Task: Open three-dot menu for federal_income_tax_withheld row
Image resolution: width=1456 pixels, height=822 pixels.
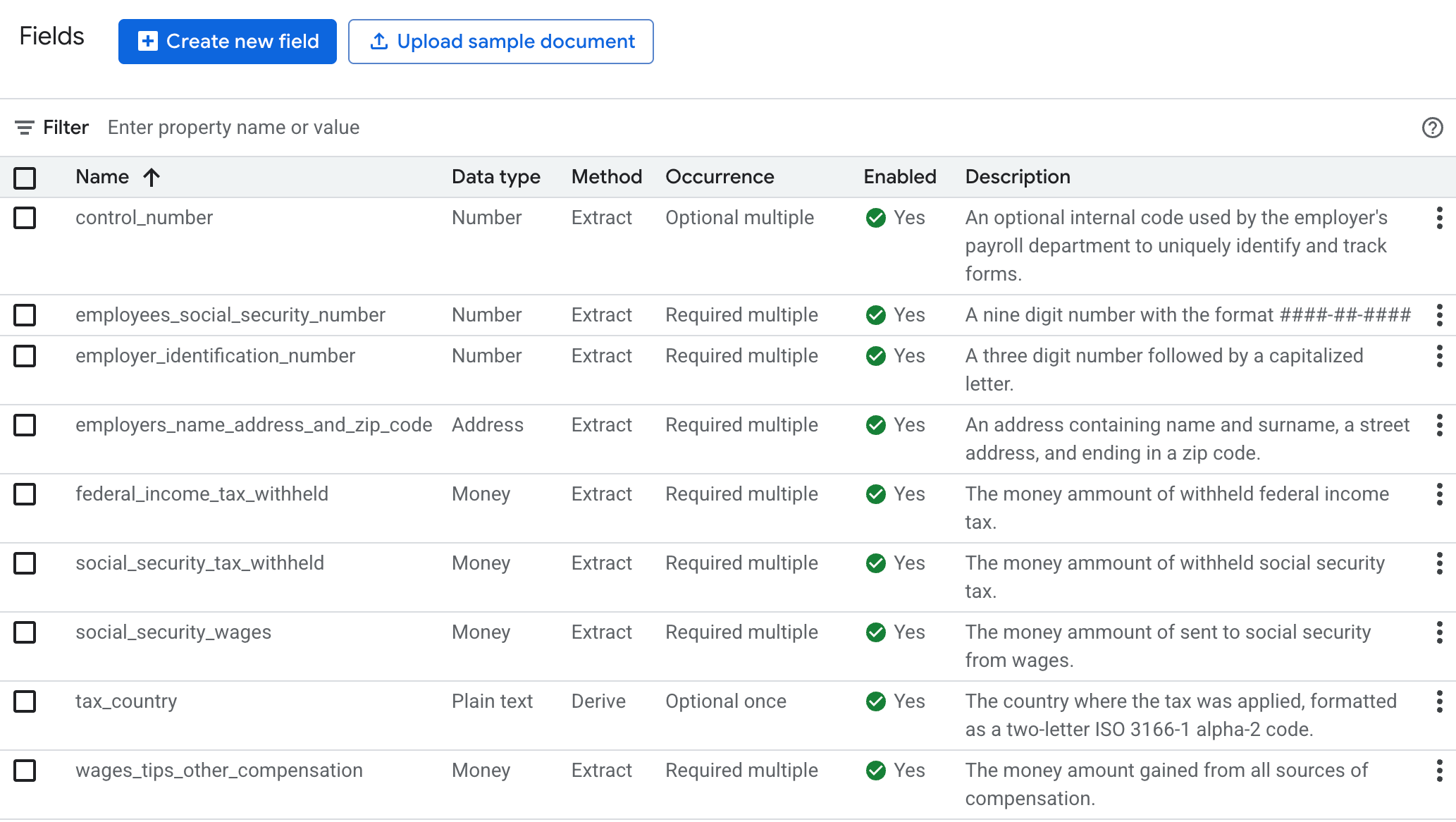Action: tap(1439, 494)
